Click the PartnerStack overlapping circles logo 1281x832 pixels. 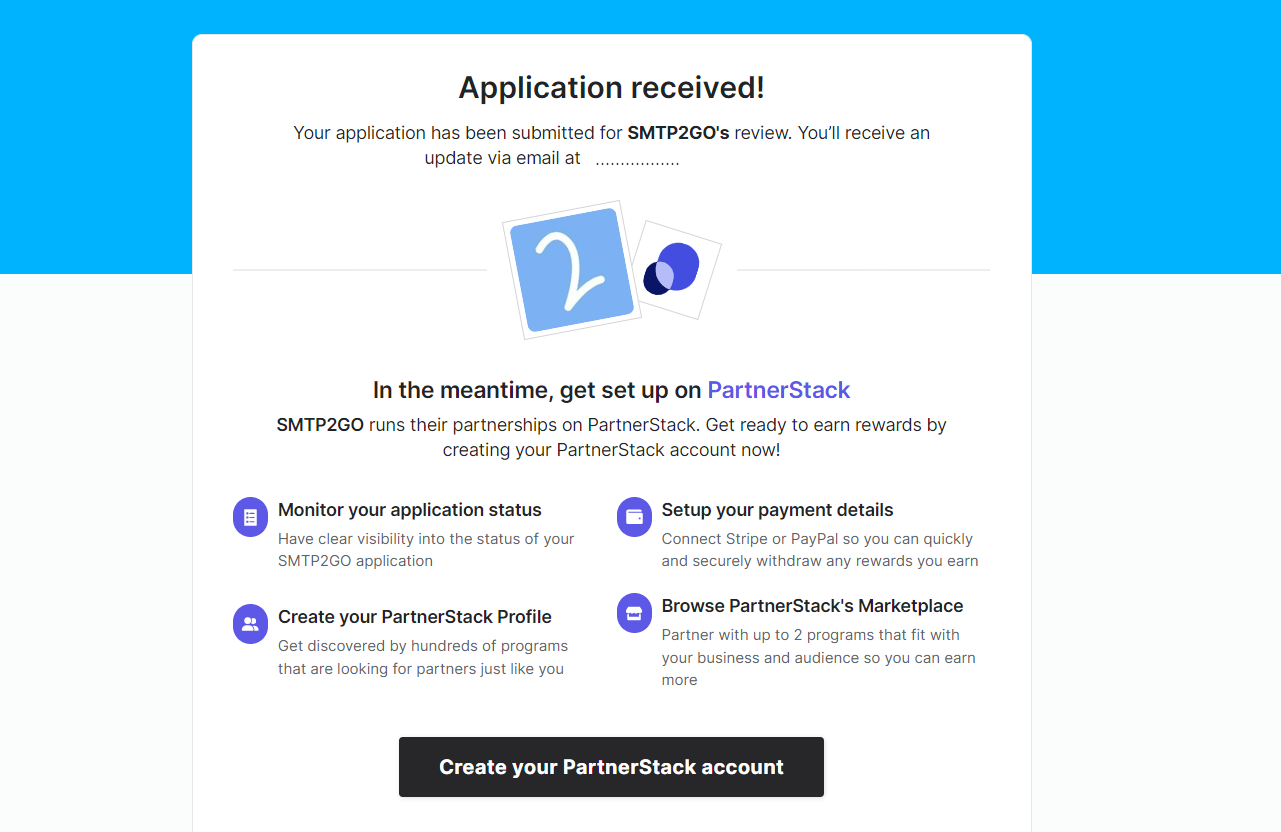pyautogui.click(x=675, y=270)
